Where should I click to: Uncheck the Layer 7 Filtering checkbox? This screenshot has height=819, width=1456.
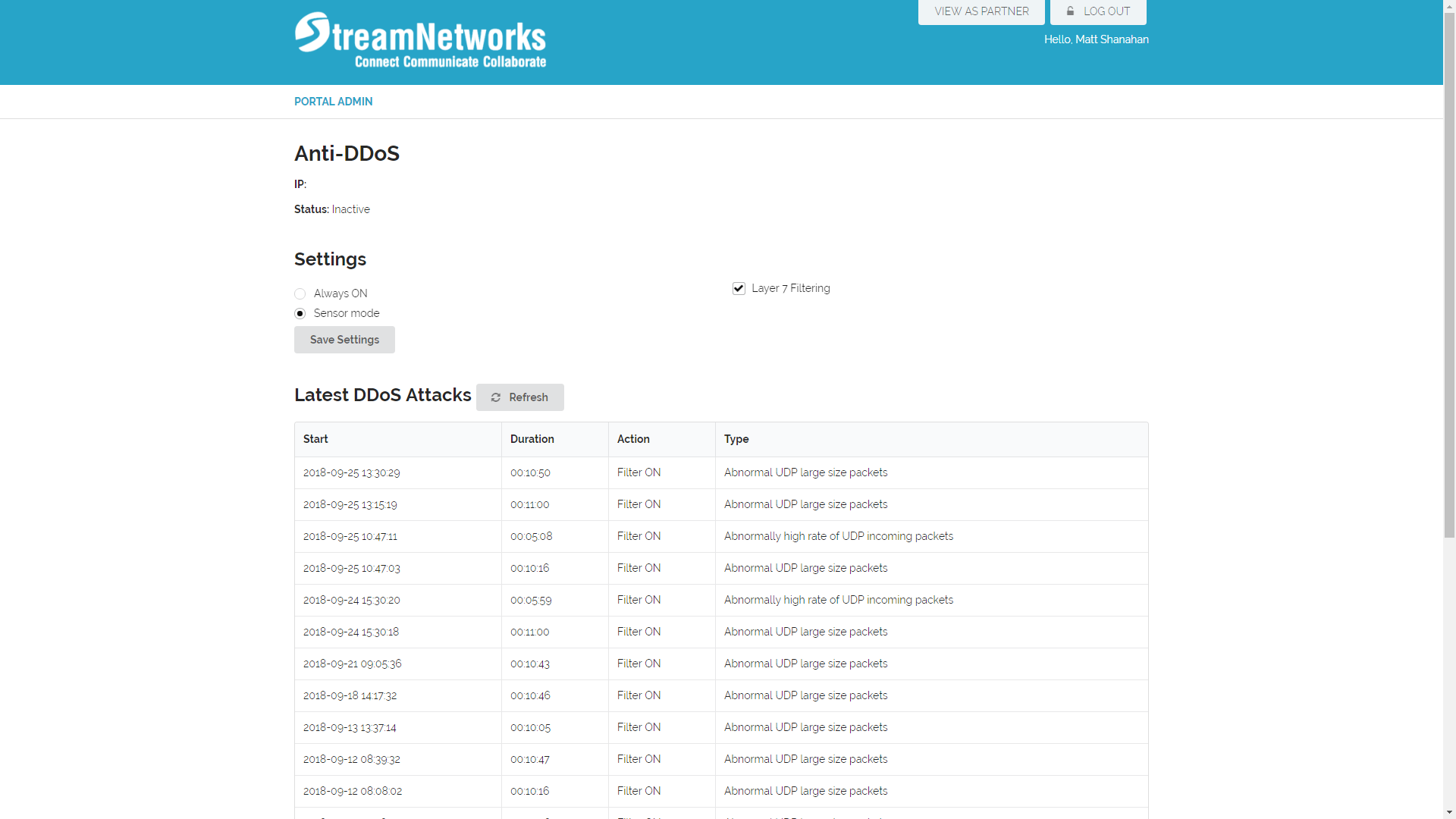tap(739, 288)
